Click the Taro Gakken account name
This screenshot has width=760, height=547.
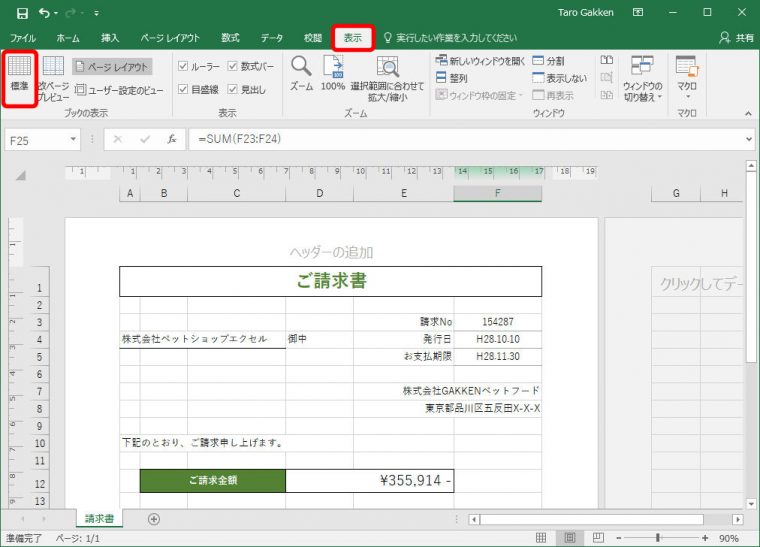coord(586,13)
